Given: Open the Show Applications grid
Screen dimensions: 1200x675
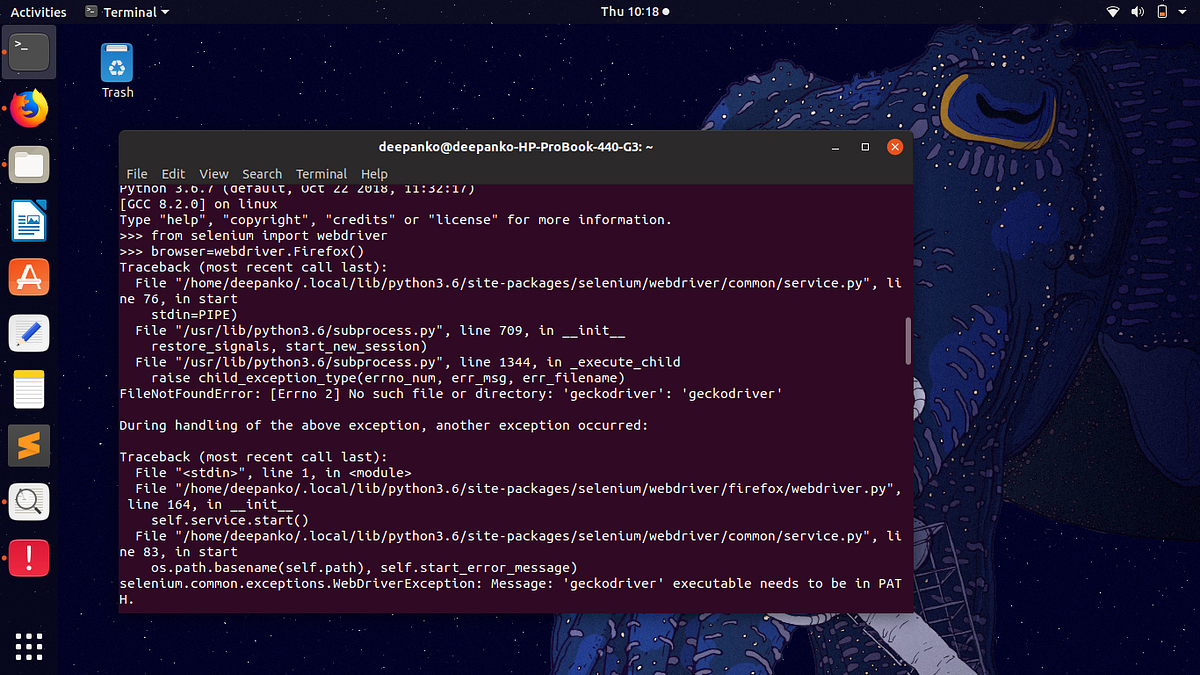Looking at the screenshot, I should [28, 646].
